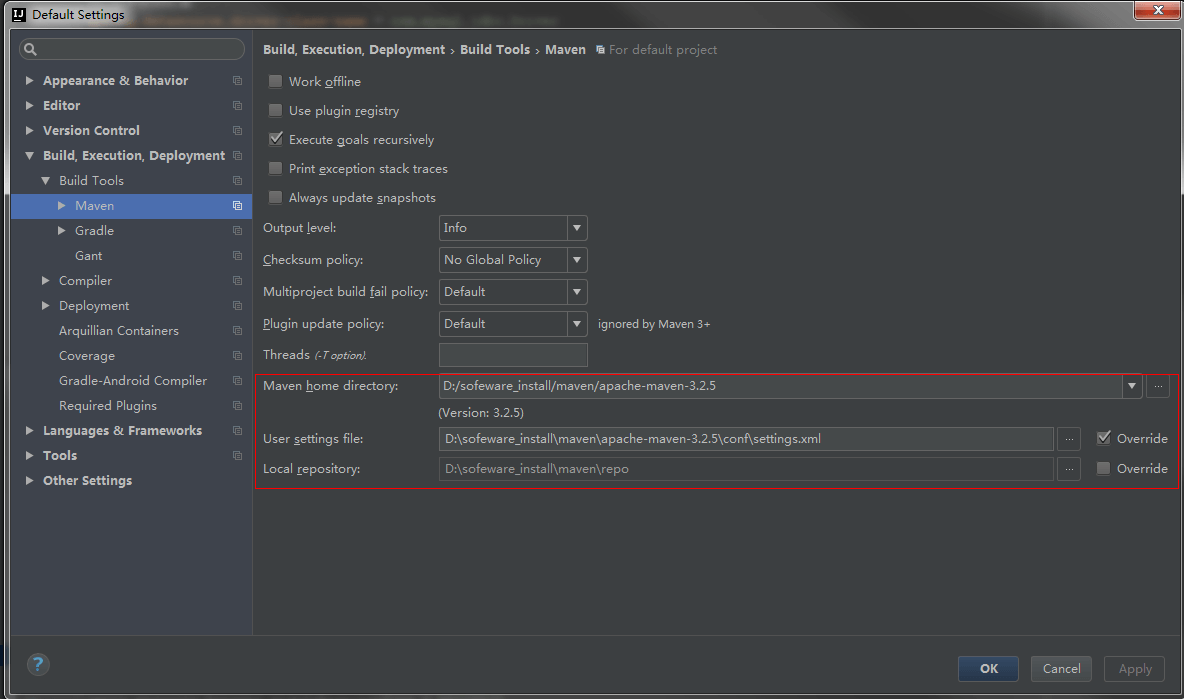Select Gant in settings tree
This screenshot has height=699, width=1184.
(88, 256)
